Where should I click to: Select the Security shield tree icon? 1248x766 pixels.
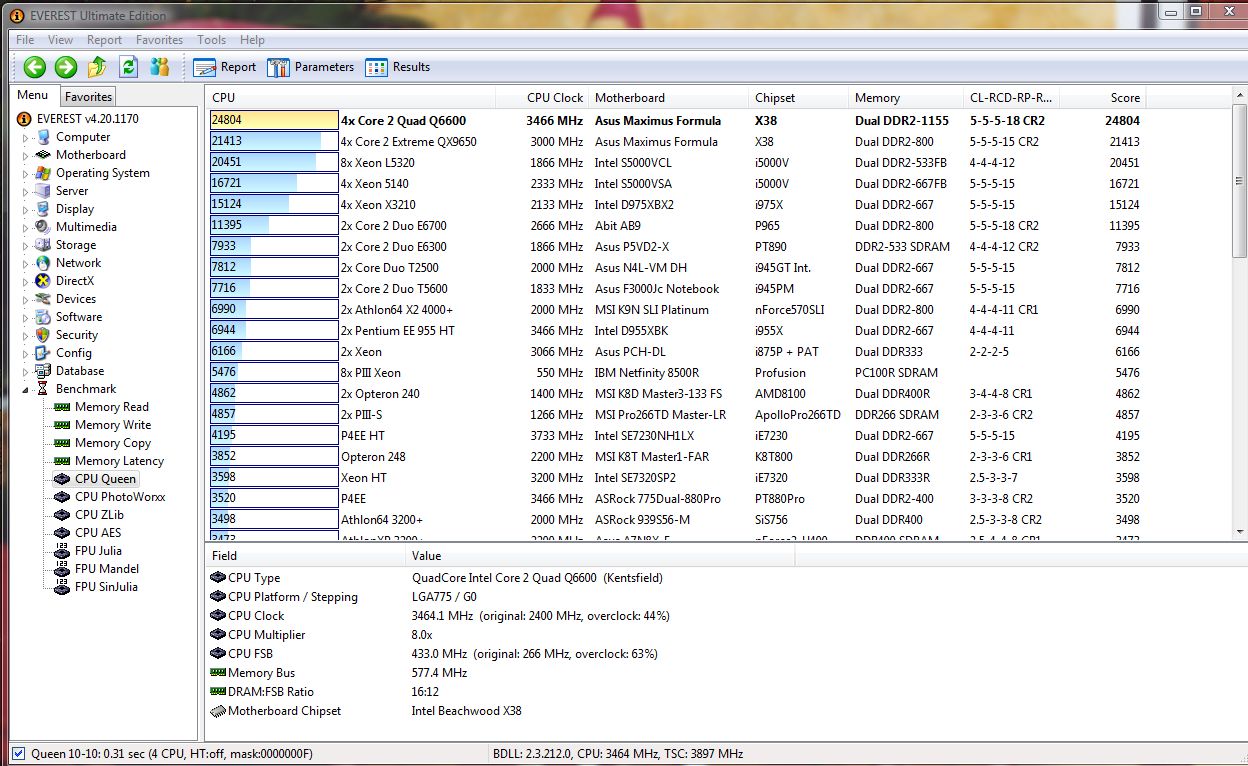pyautogui.click(x=43, y=335)
